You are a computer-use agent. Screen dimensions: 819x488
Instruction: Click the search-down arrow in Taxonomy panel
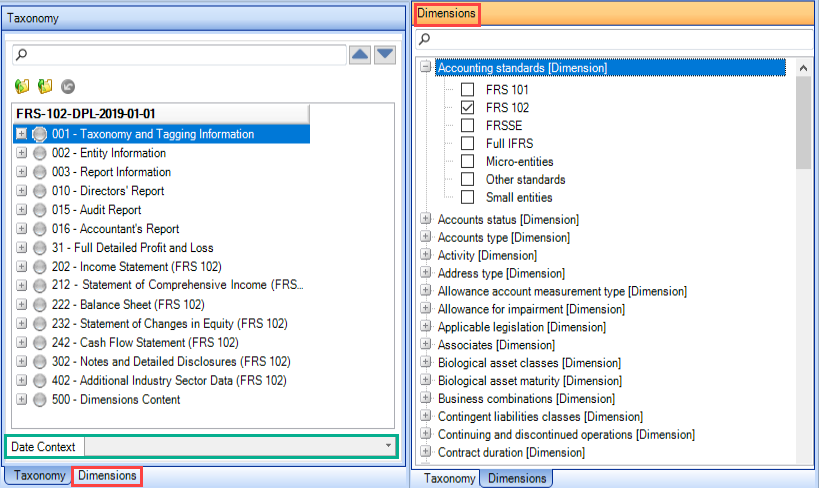point(385,54)
